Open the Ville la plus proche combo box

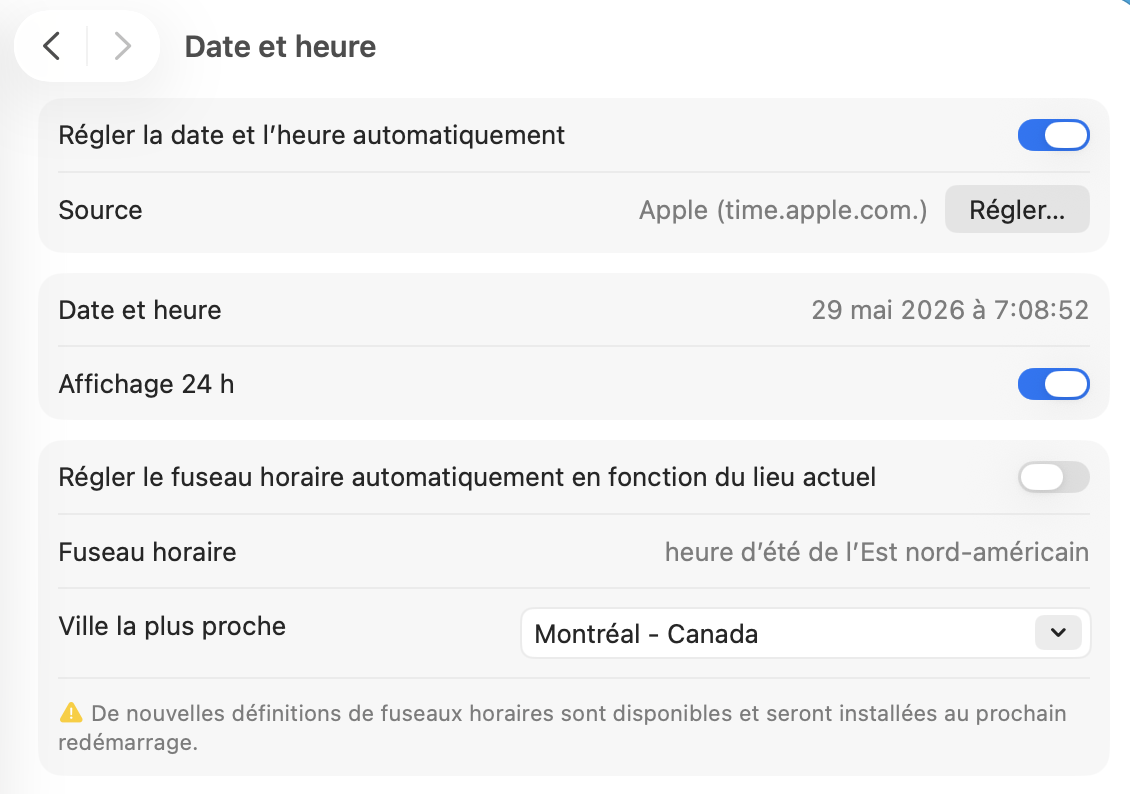(806, 633)
